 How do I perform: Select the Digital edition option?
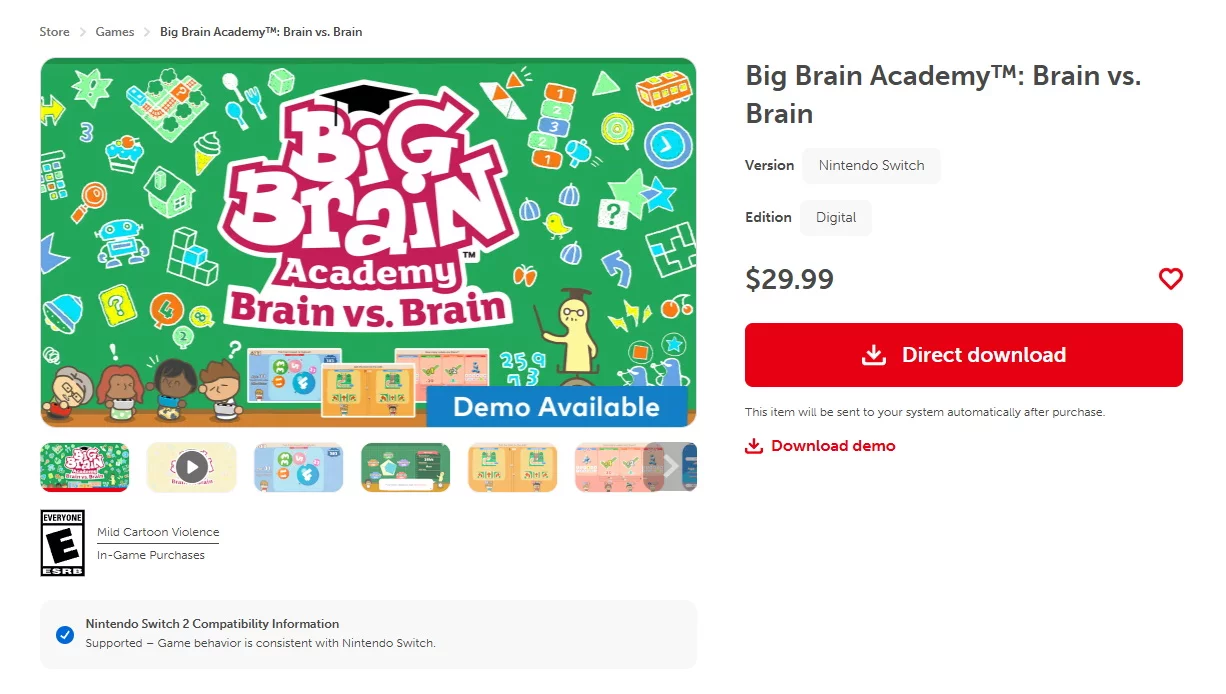[x=836, y=218]
